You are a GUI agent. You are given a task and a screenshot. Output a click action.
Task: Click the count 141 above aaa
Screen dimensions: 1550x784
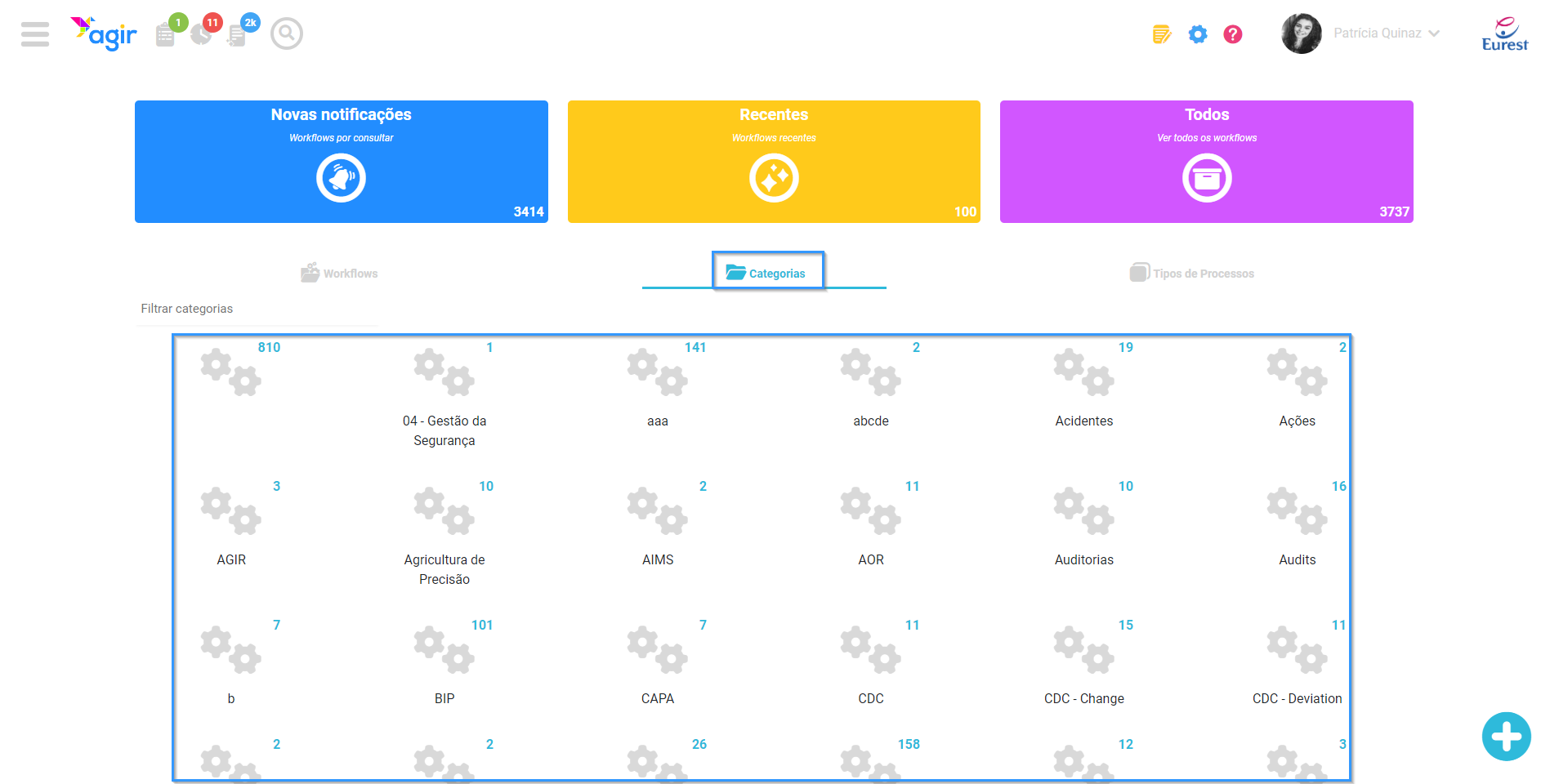pos(695,347)
